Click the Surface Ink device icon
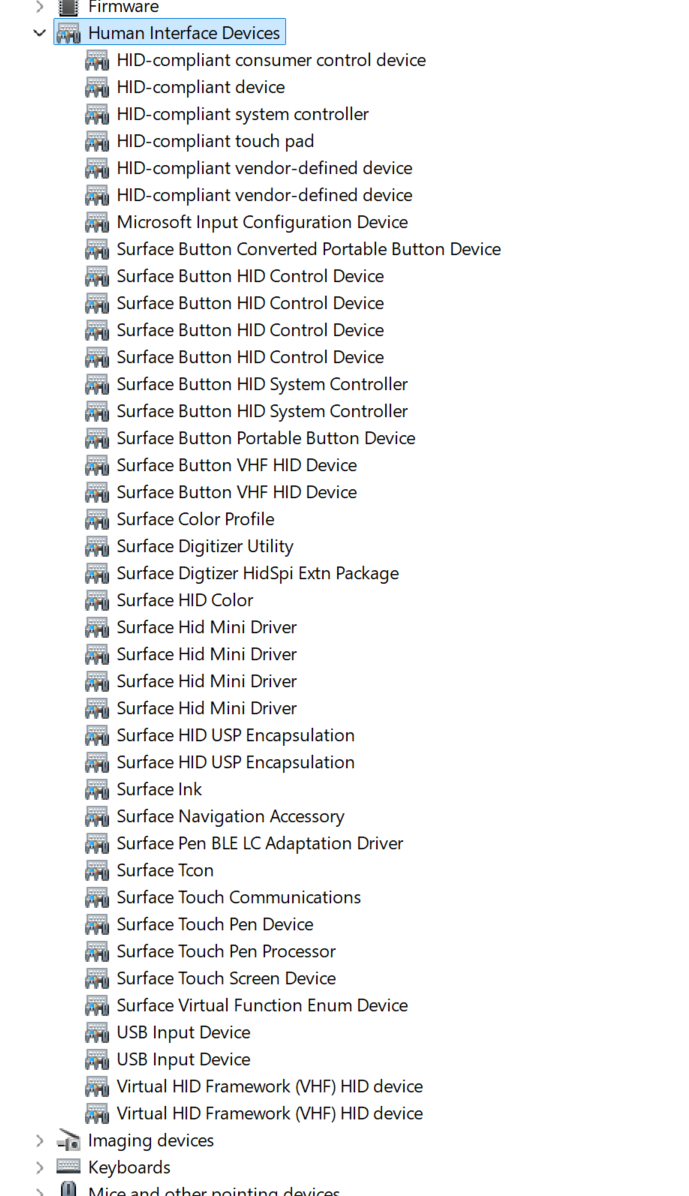Viewport: 689px width, 1196px height. [x=97, y=789]
